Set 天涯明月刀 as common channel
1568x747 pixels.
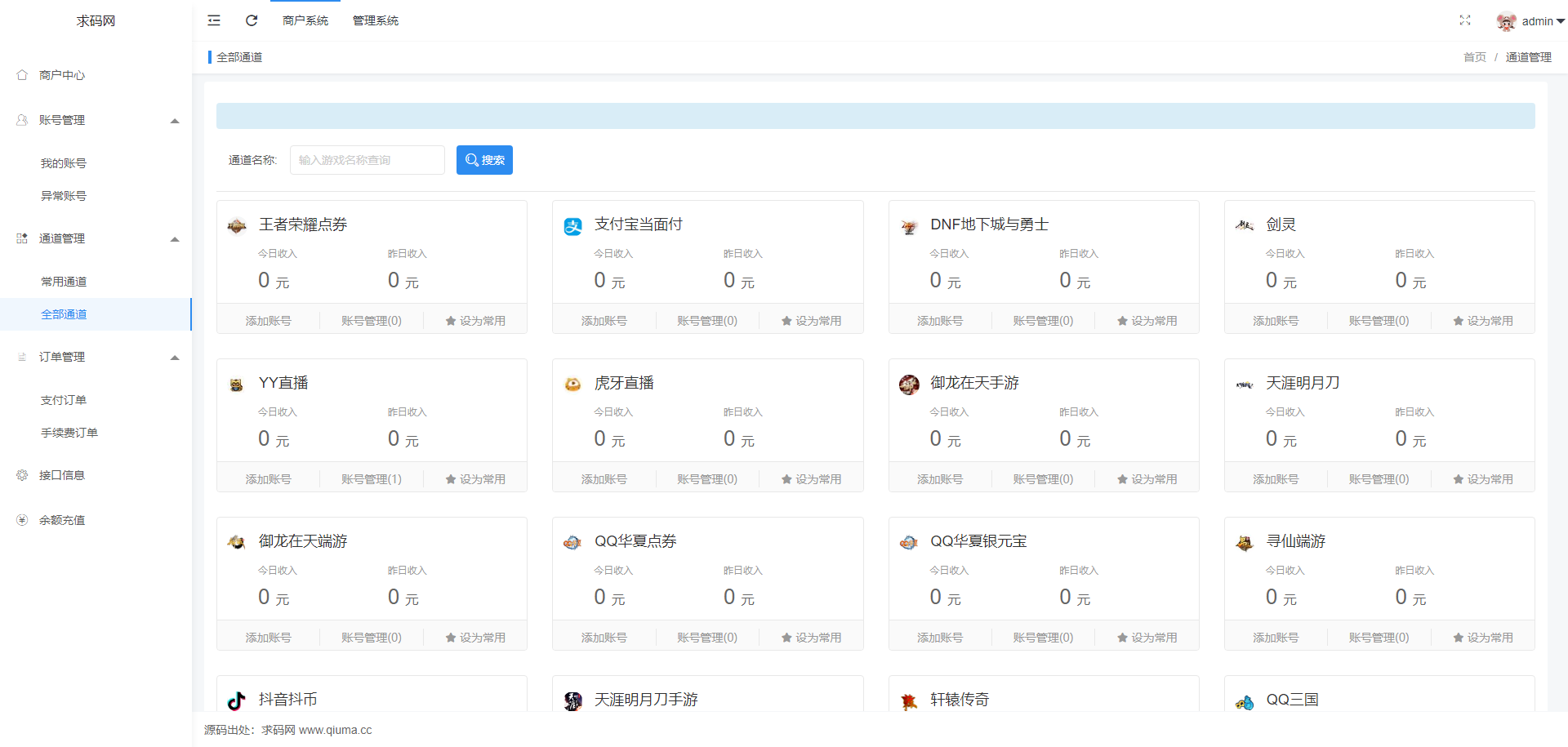(1483, 479)
